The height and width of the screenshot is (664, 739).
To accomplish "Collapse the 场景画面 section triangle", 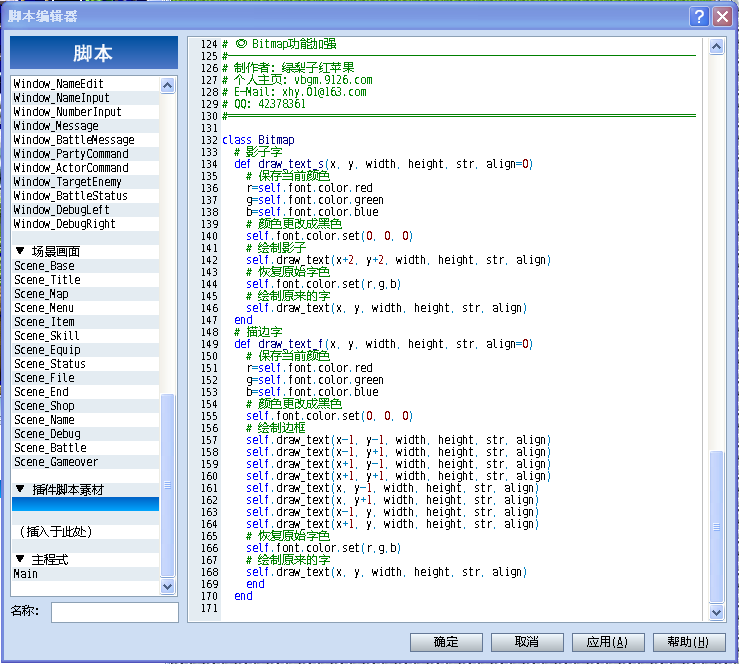I will (x=20, y=251).
